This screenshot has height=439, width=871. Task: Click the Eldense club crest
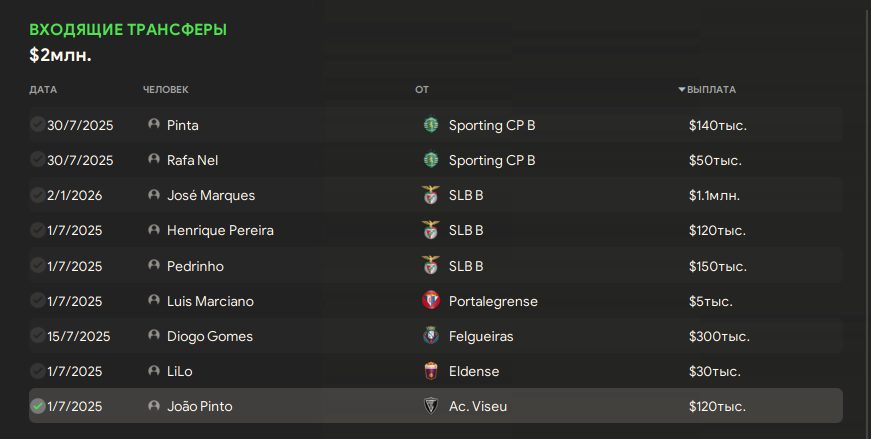[x=431, y=371]
